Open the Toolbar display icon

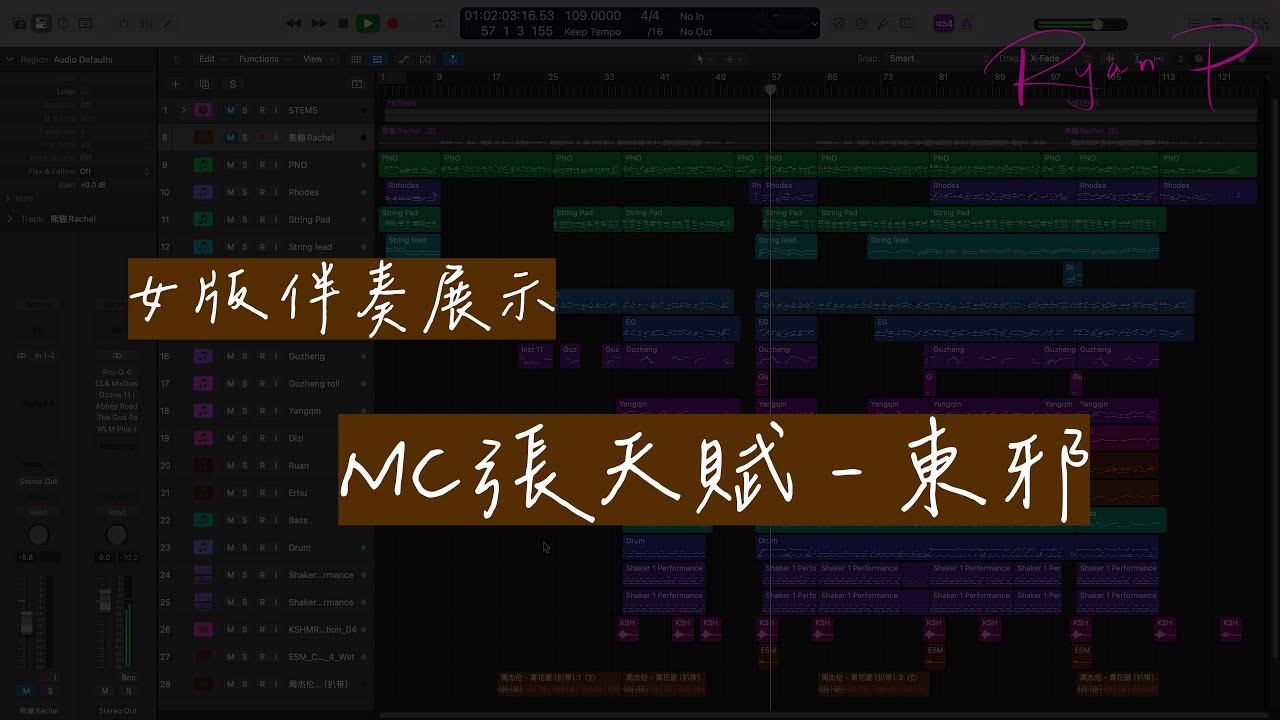point(86,23)
